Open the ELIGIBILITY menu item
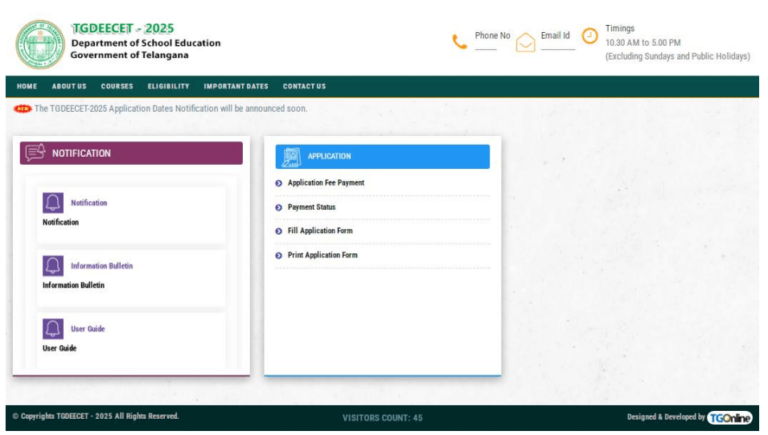The width and height of the screenshot is (768, 435). tap(168, 86)
